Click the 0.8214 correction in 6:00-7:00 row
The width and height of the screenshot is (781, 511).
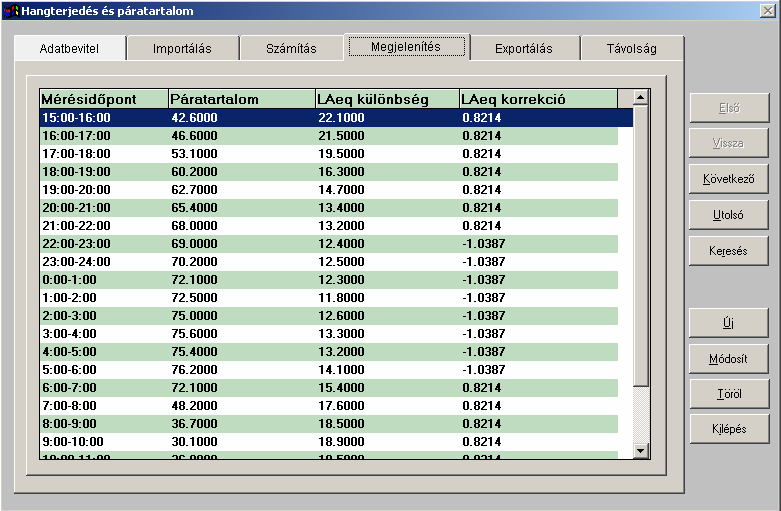482,387
